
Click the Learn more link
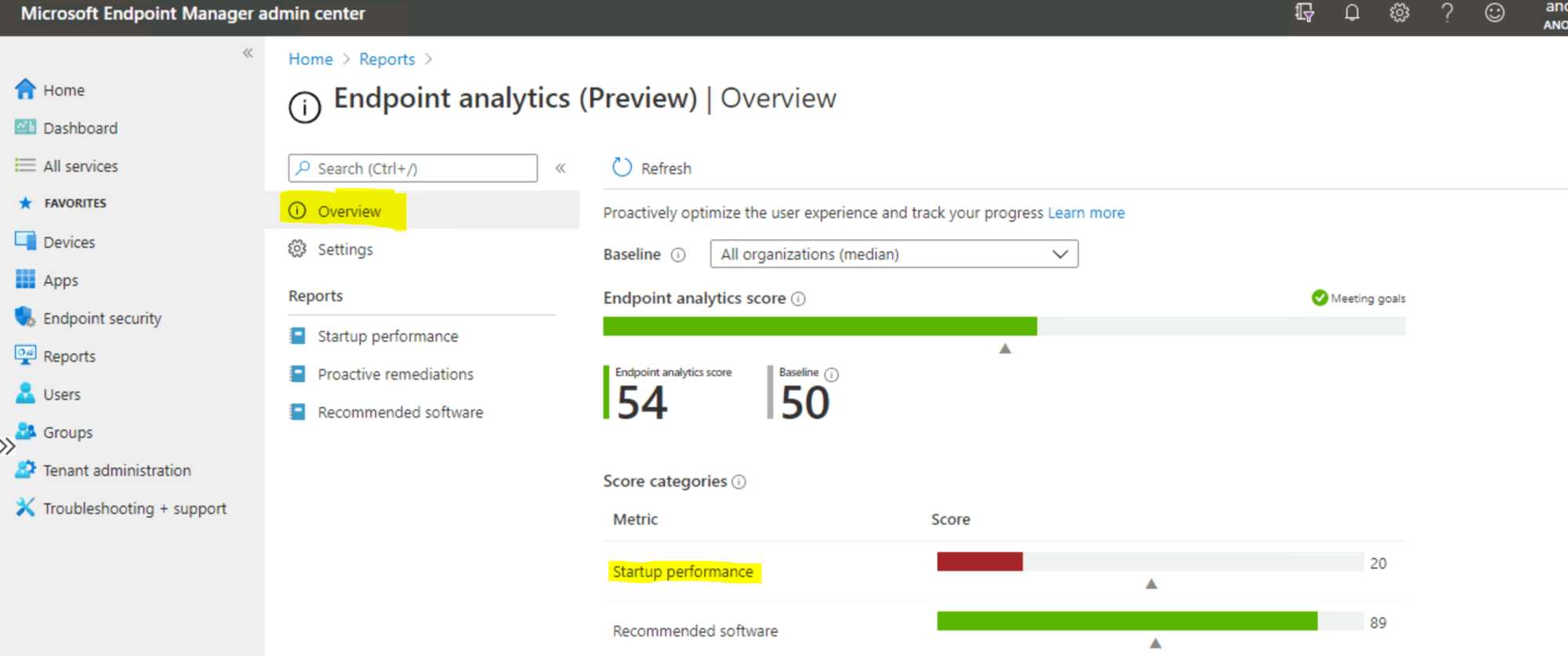click(x=1086, y=213)
